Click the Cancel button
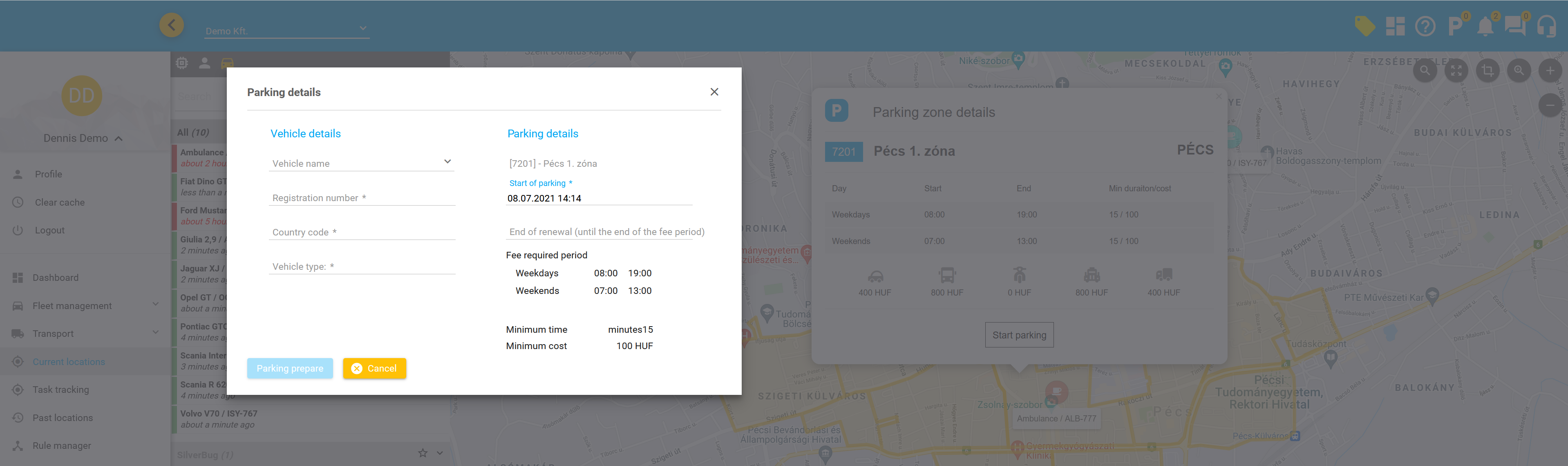1568x466 pixels. [x=374, y=369]
